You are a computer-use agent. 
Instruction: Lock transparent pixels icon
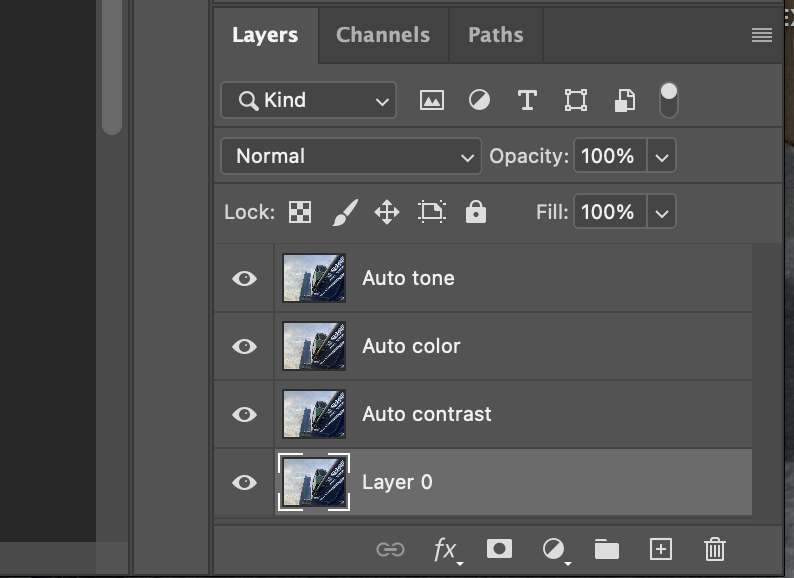click(x=300, y=212)
